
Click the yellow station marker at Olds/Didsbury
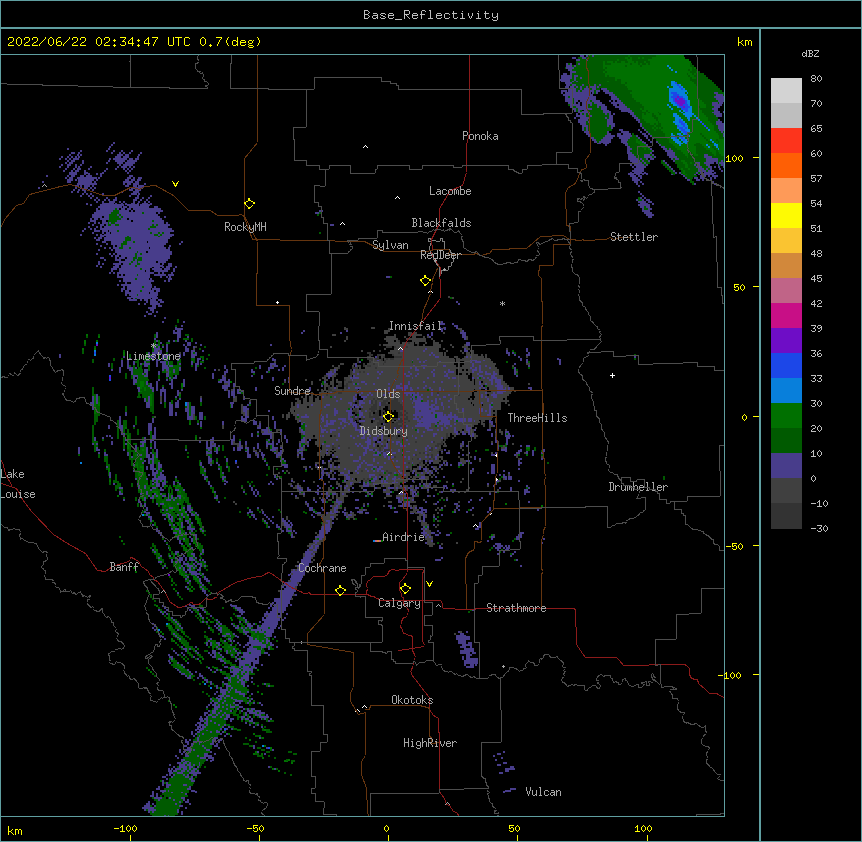click(388, 416)
